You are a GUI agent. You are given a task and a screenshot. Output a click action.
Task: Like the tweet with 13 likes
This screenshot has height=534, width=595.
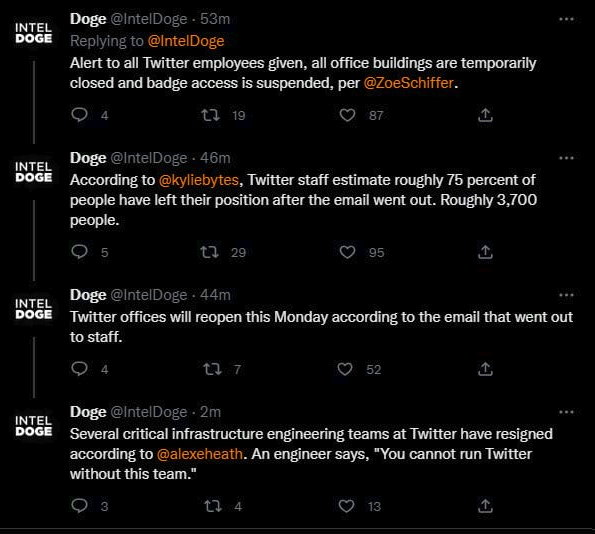coord(346,506)
